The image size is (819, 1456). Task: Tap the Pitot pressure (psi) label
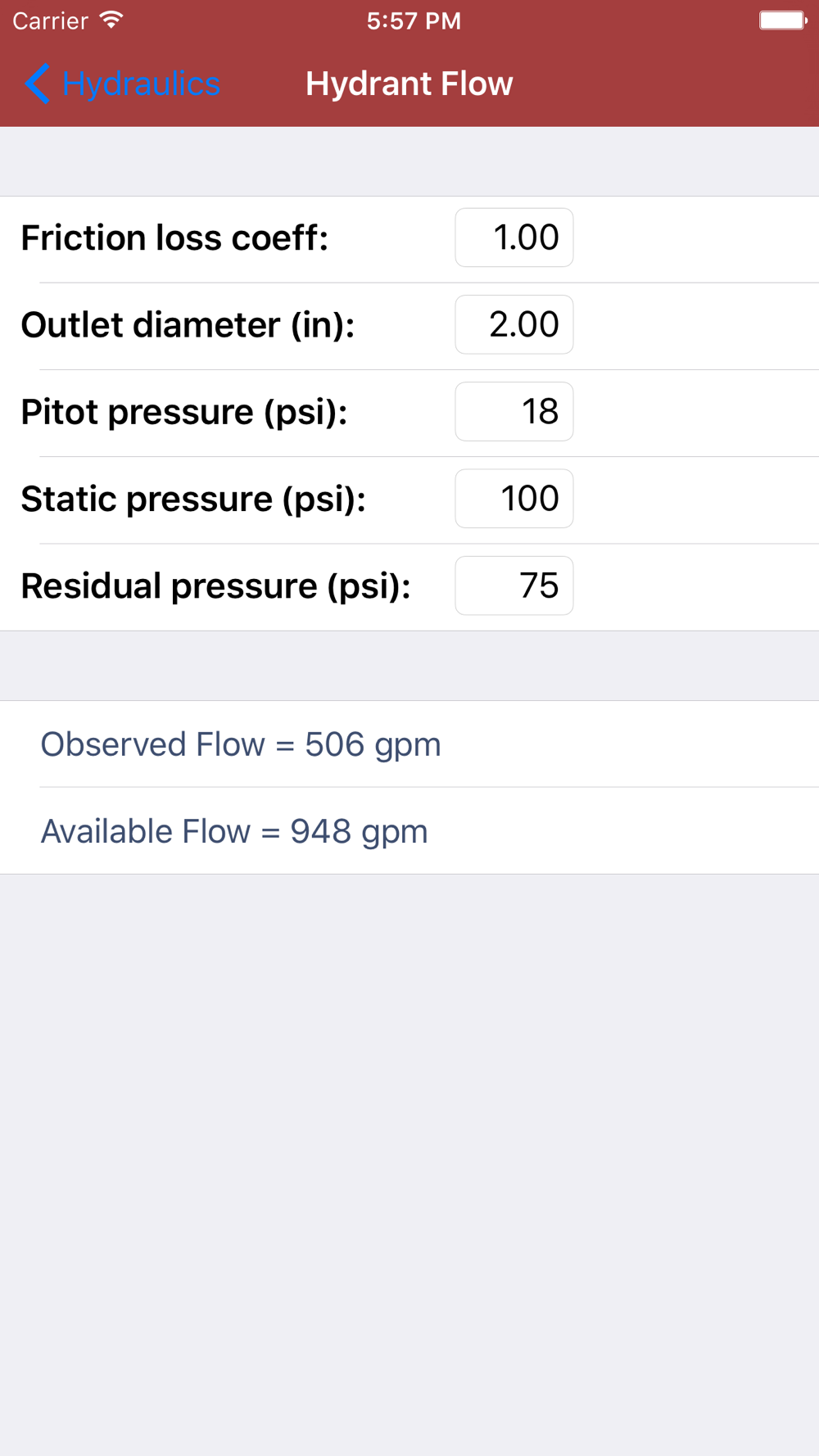(x=184, y=412)
